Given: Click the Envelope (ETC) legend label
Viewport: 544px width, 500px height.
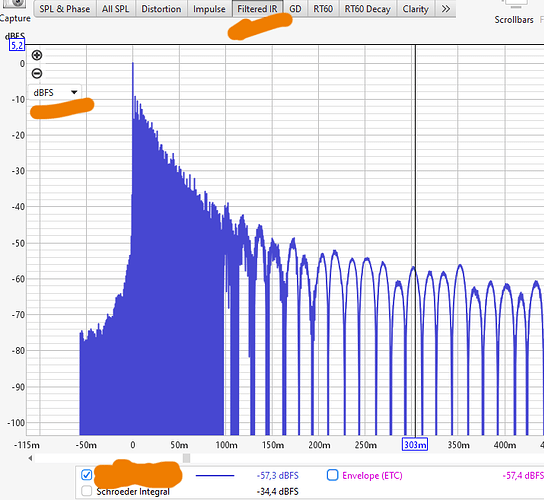Looking at the screenshot, I should [372, 475].
